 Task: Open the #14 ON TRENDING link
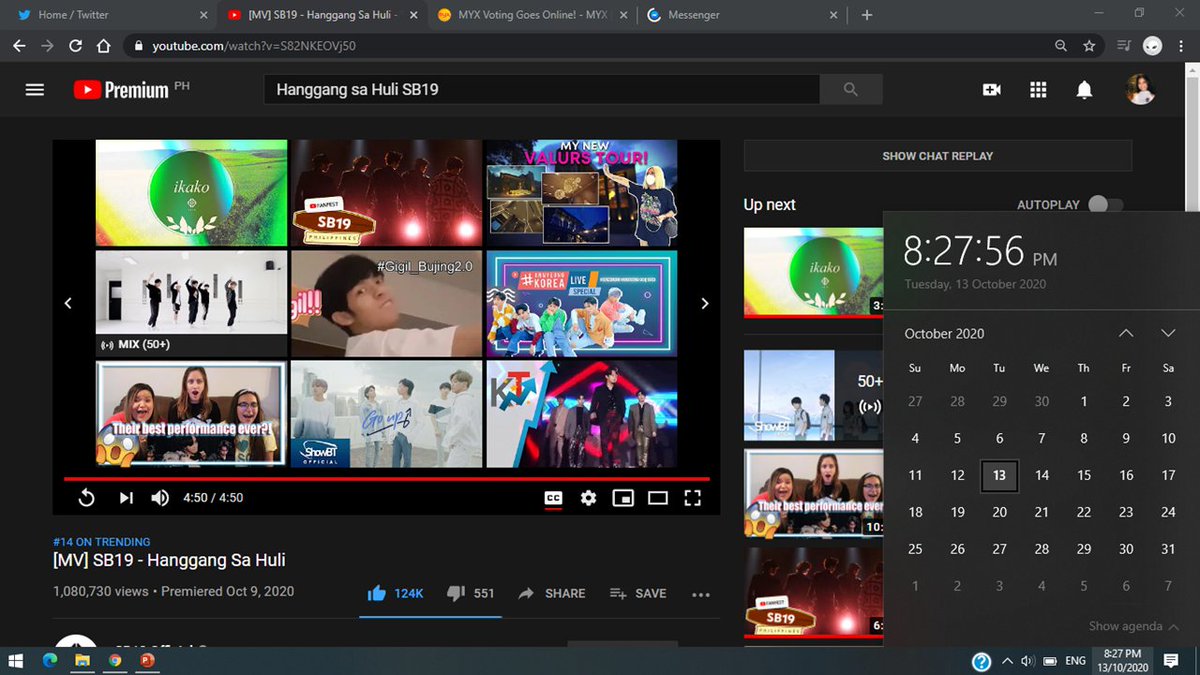tap(102, 542)
